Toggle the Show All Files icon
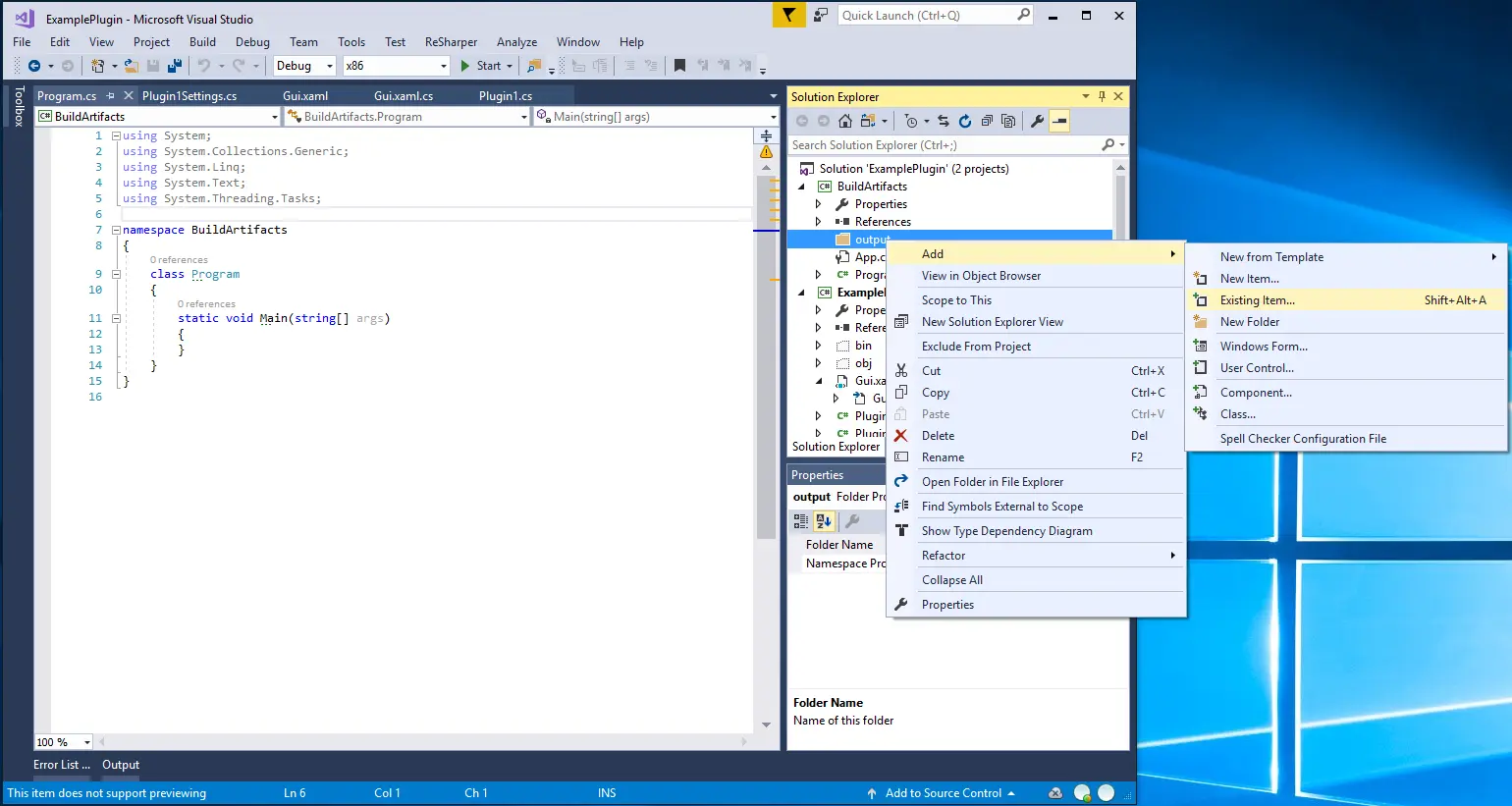Screen dimensions: 1512x806 [x=1008, y=121]
